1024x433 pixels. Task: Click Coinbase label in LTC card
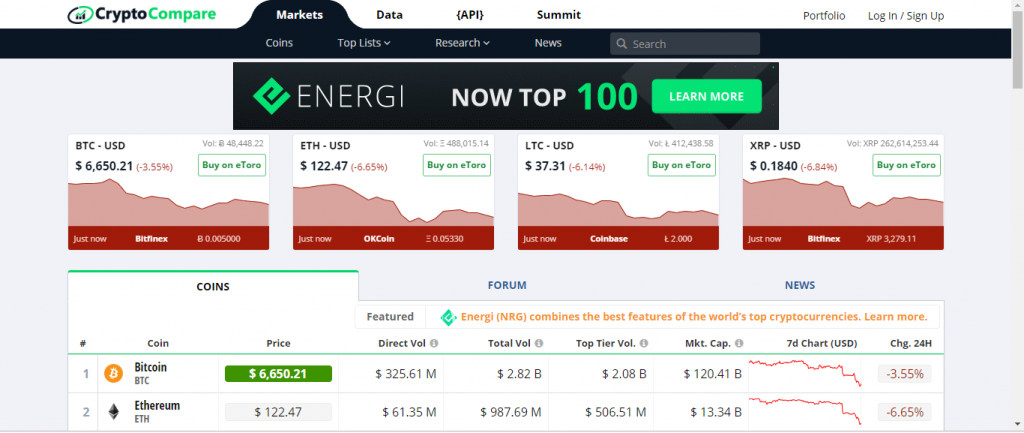tap(609, 238)
